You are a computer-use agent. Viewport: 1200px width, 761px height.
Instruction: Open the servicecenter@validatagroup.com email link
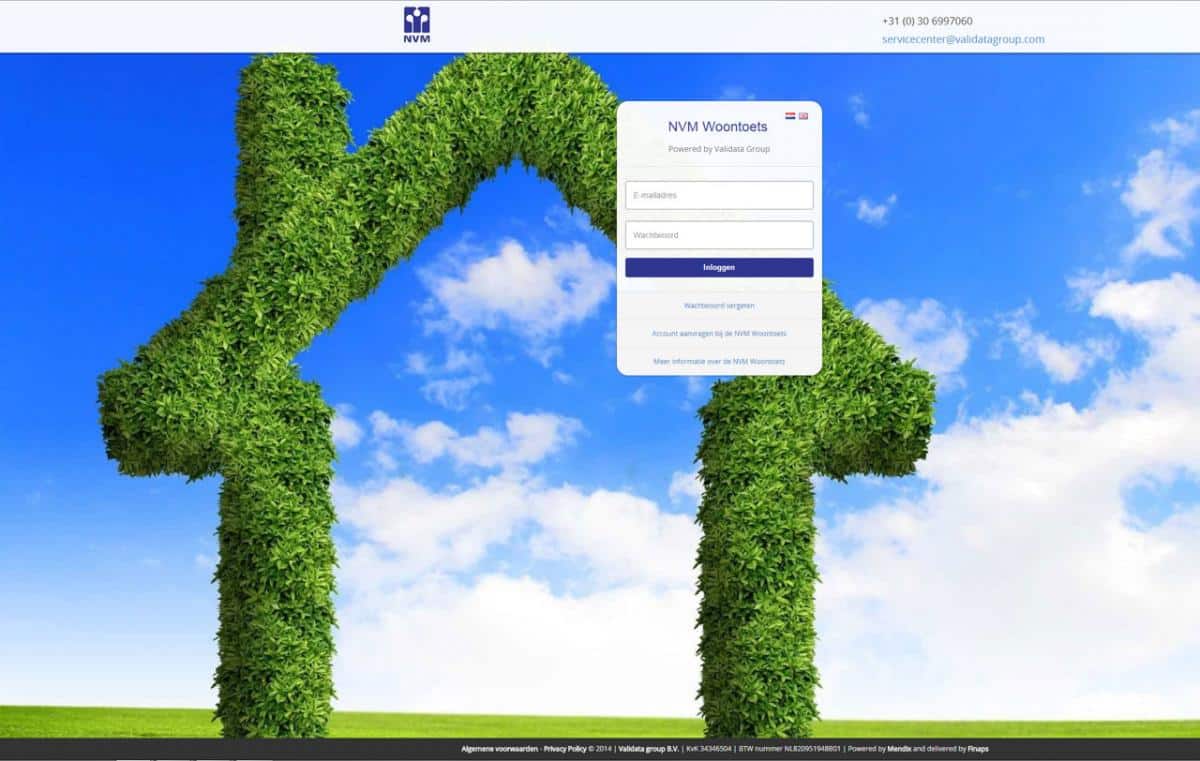pyautogui.click(x=962, y=40)
